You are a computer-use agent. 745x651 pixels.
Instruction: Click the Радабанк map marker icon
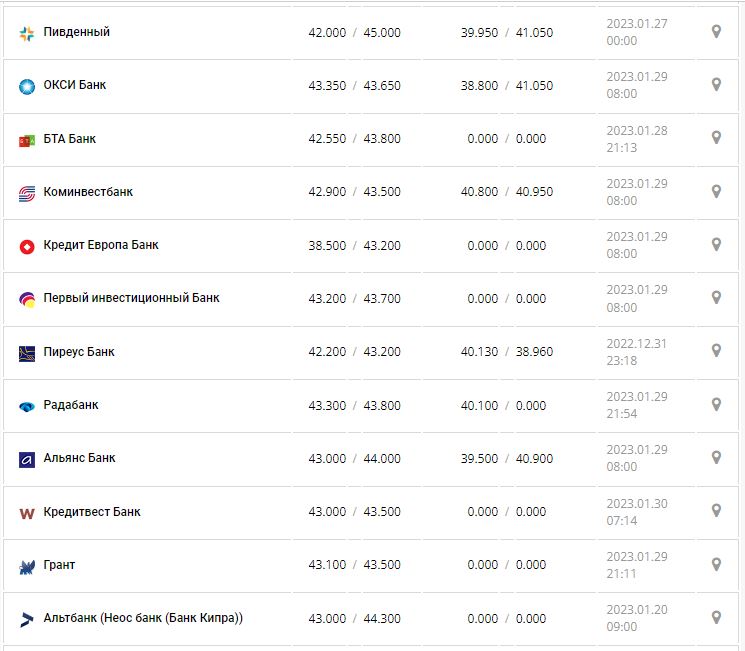[716, 405]
